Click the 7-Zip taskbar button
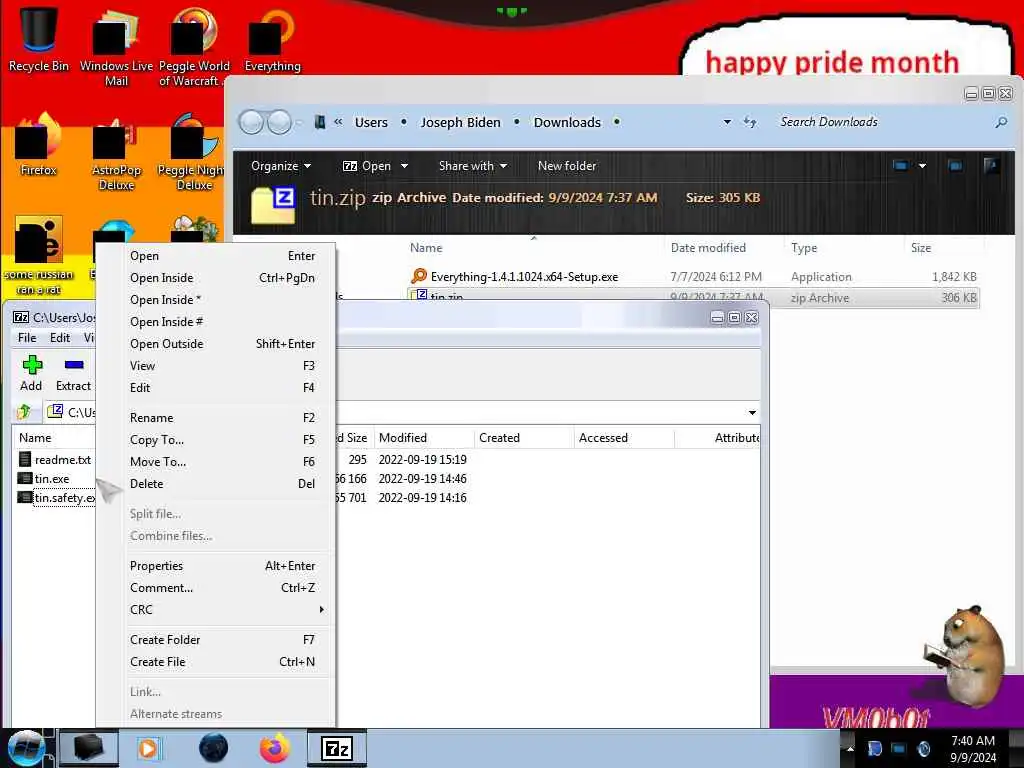This screenshot has height=768, width=1024. 337,748
